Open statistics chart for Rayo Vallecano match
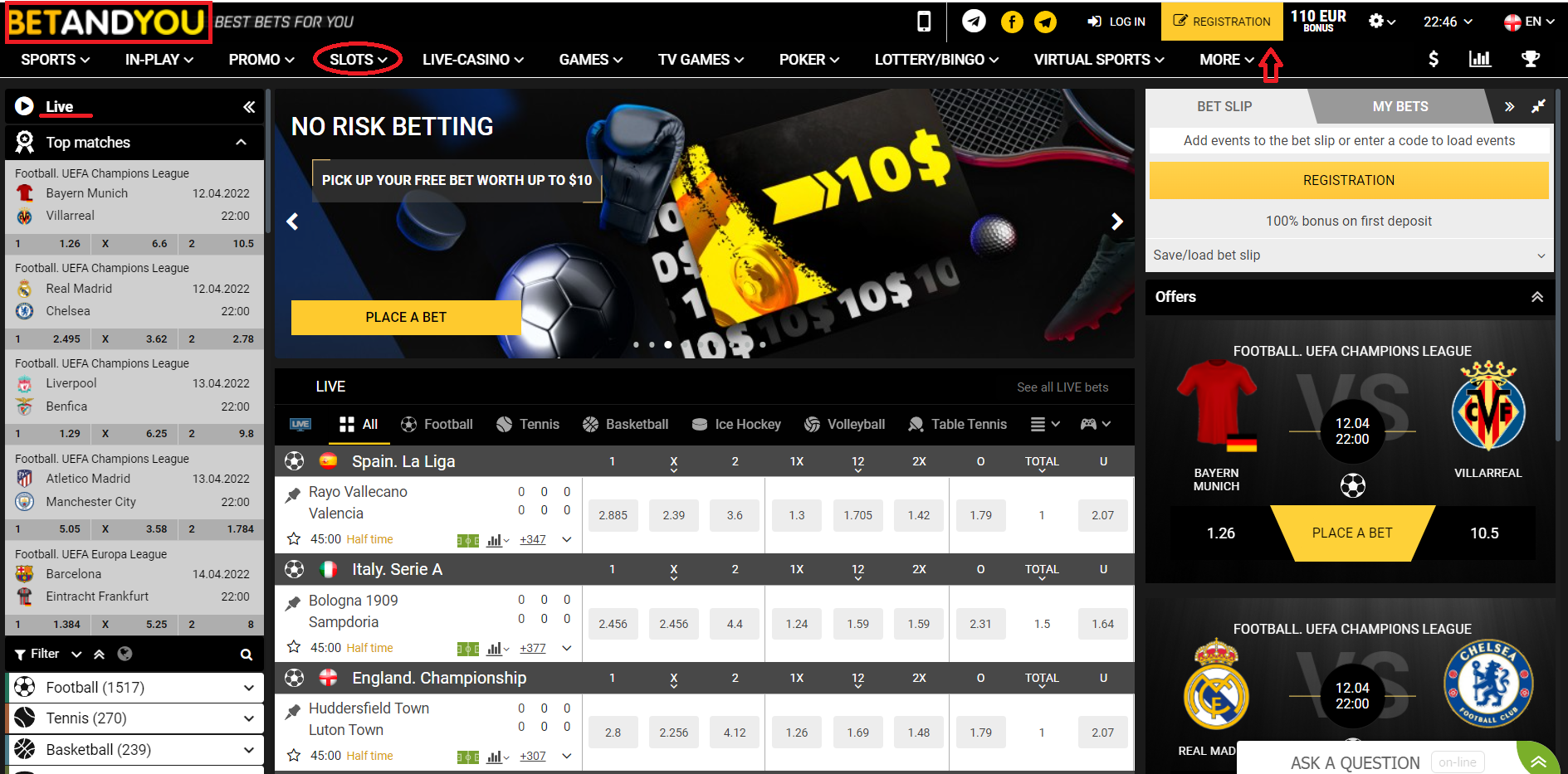The image size is (1568, 774). pyautogui.click(x=497, y=540)
